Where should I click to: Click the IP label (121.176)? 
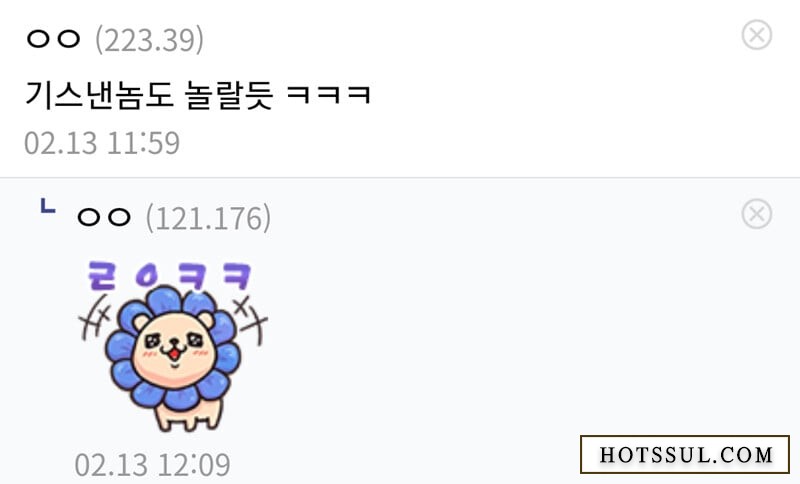(x=208, y=218)
